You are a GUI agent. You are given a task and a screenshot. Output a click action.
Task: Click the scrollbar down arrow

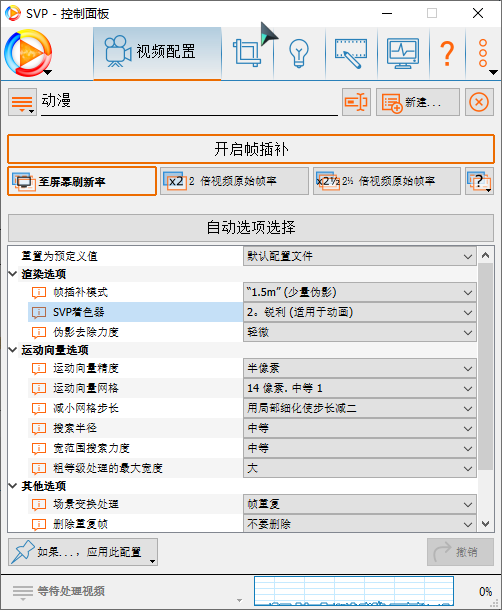(x=485, y=524)
